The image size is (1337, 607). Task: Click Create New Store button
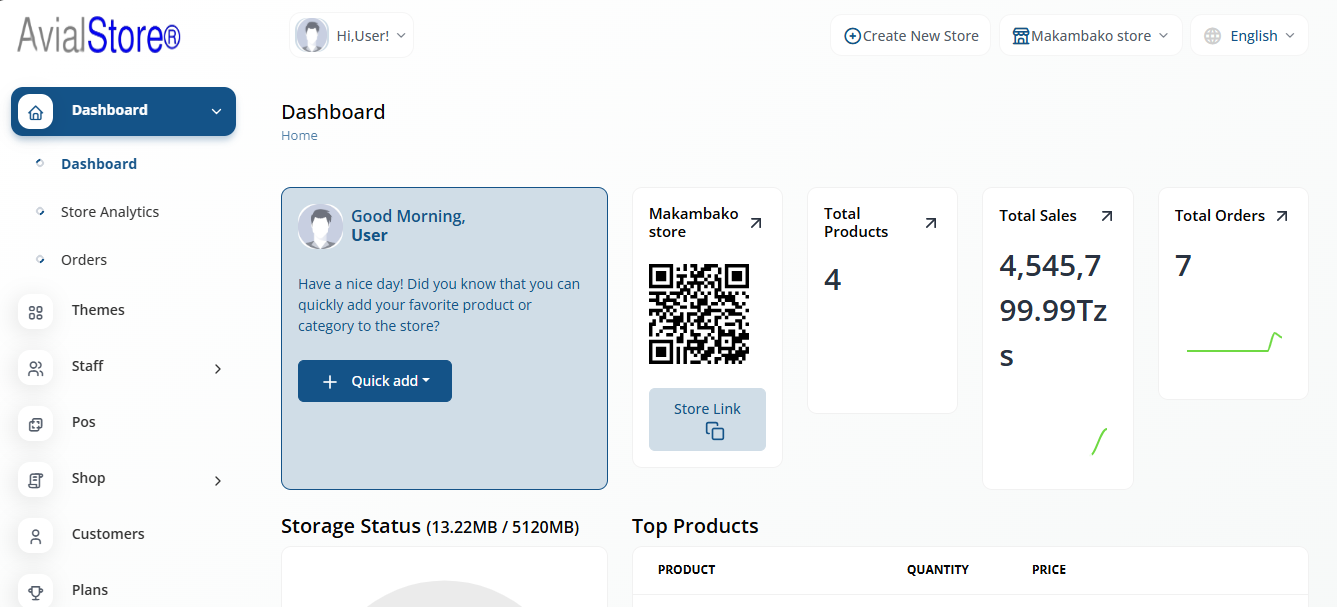coord(910,36)
